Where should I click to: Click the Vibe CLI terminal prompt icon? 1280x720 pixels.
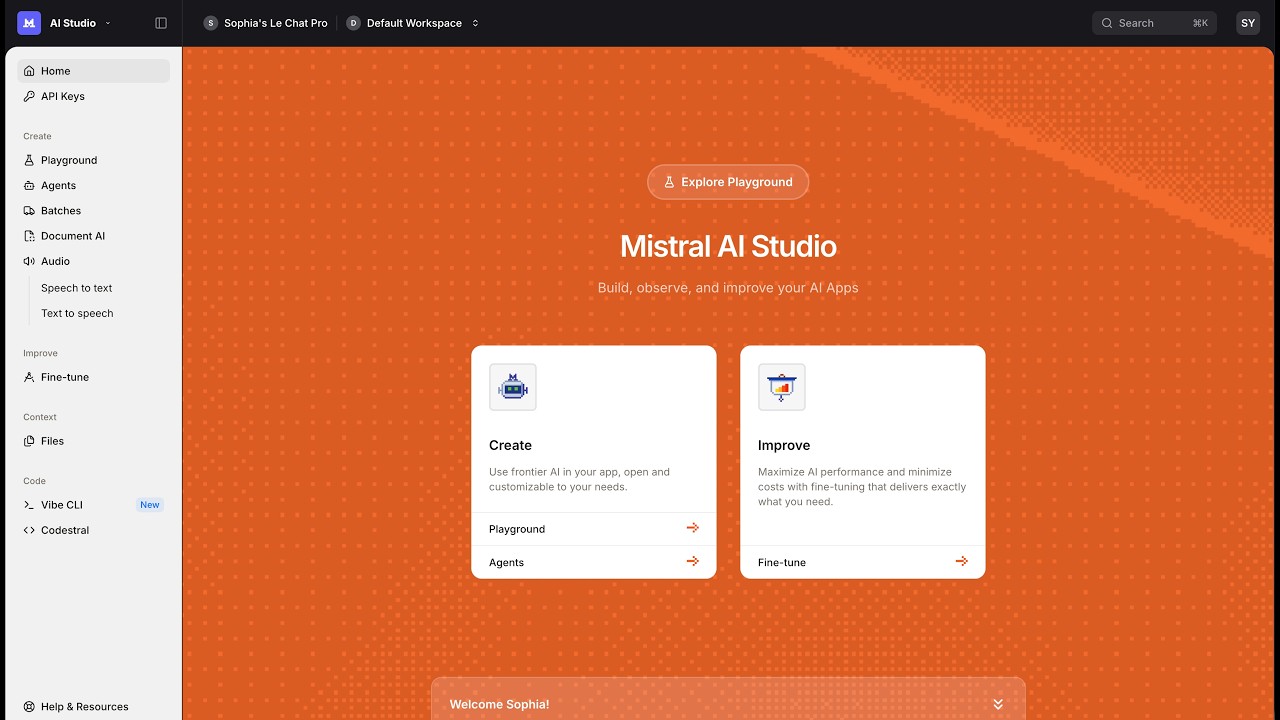pos(29,505)
